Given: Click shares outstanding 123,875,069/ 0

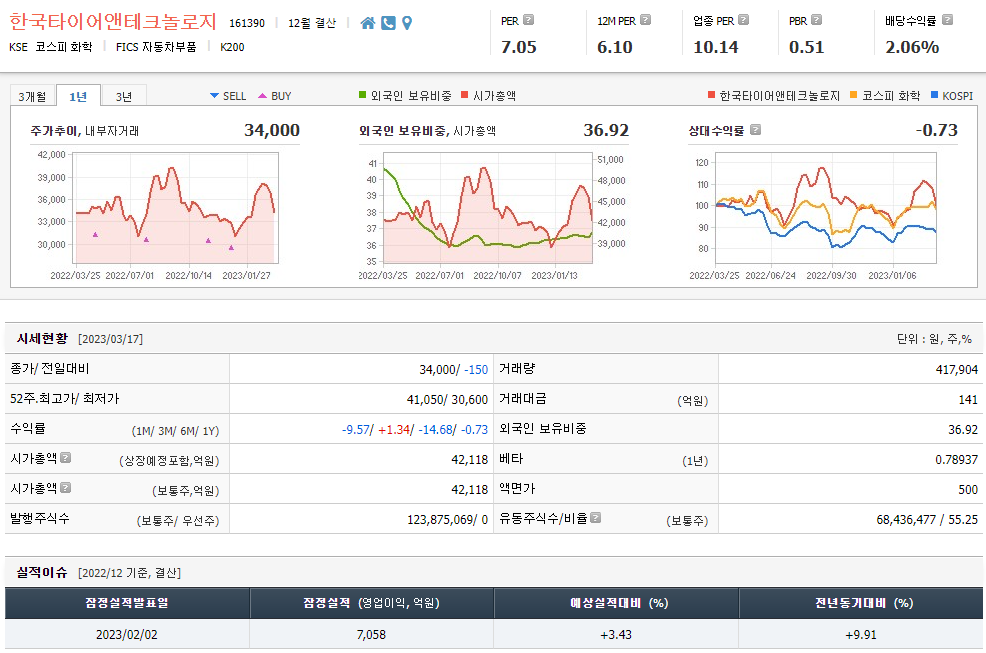Looking at the screenshot, I should pos(447,520).
